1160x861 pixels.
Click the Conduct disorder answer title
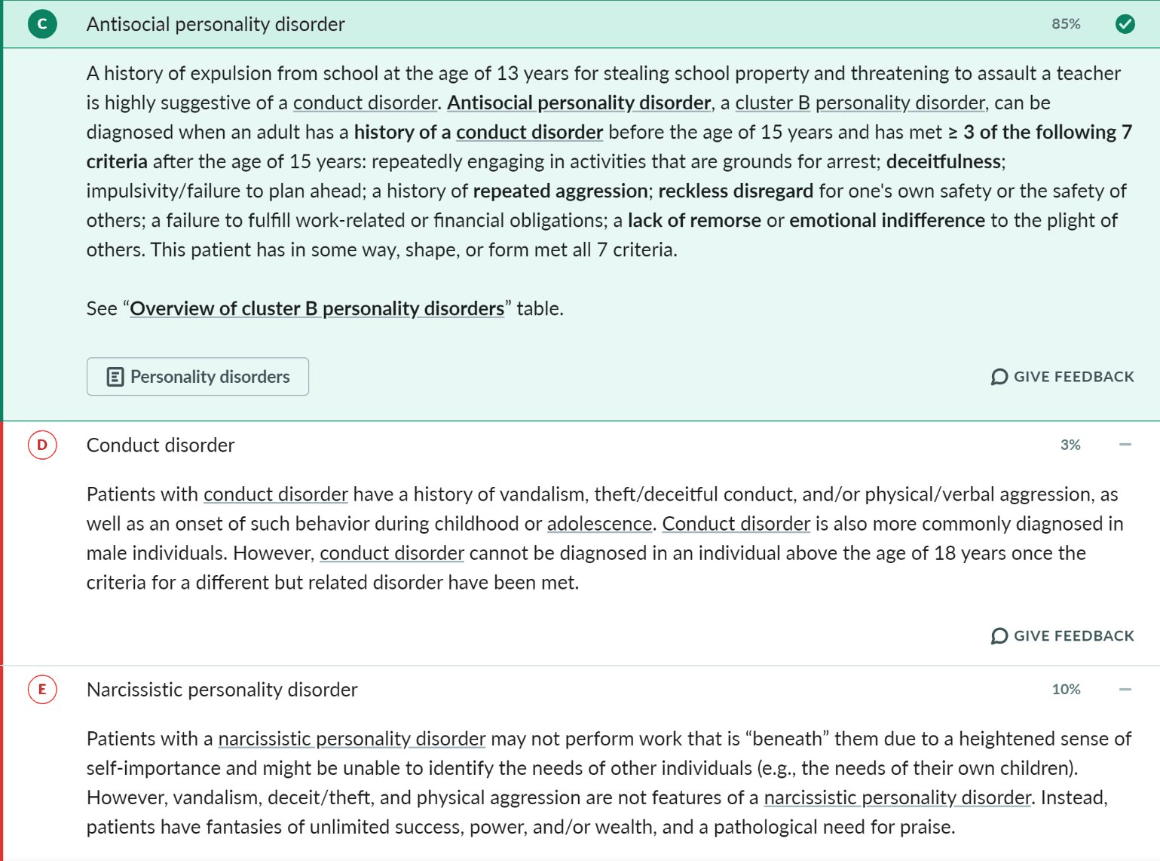161,445
